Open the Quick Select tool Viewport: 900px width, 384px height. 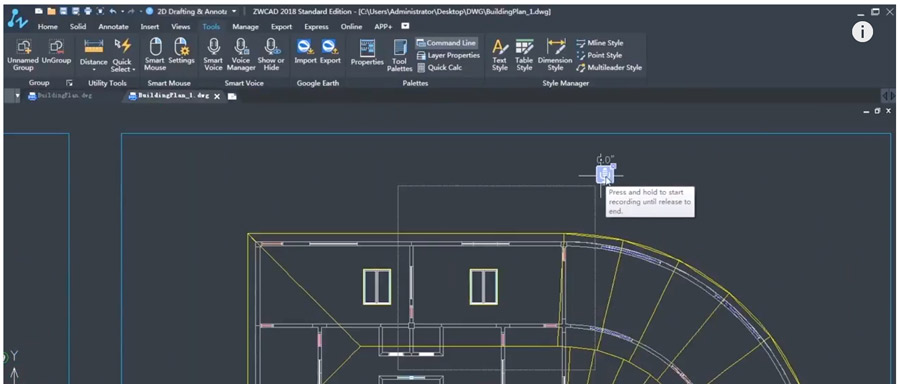122,55
